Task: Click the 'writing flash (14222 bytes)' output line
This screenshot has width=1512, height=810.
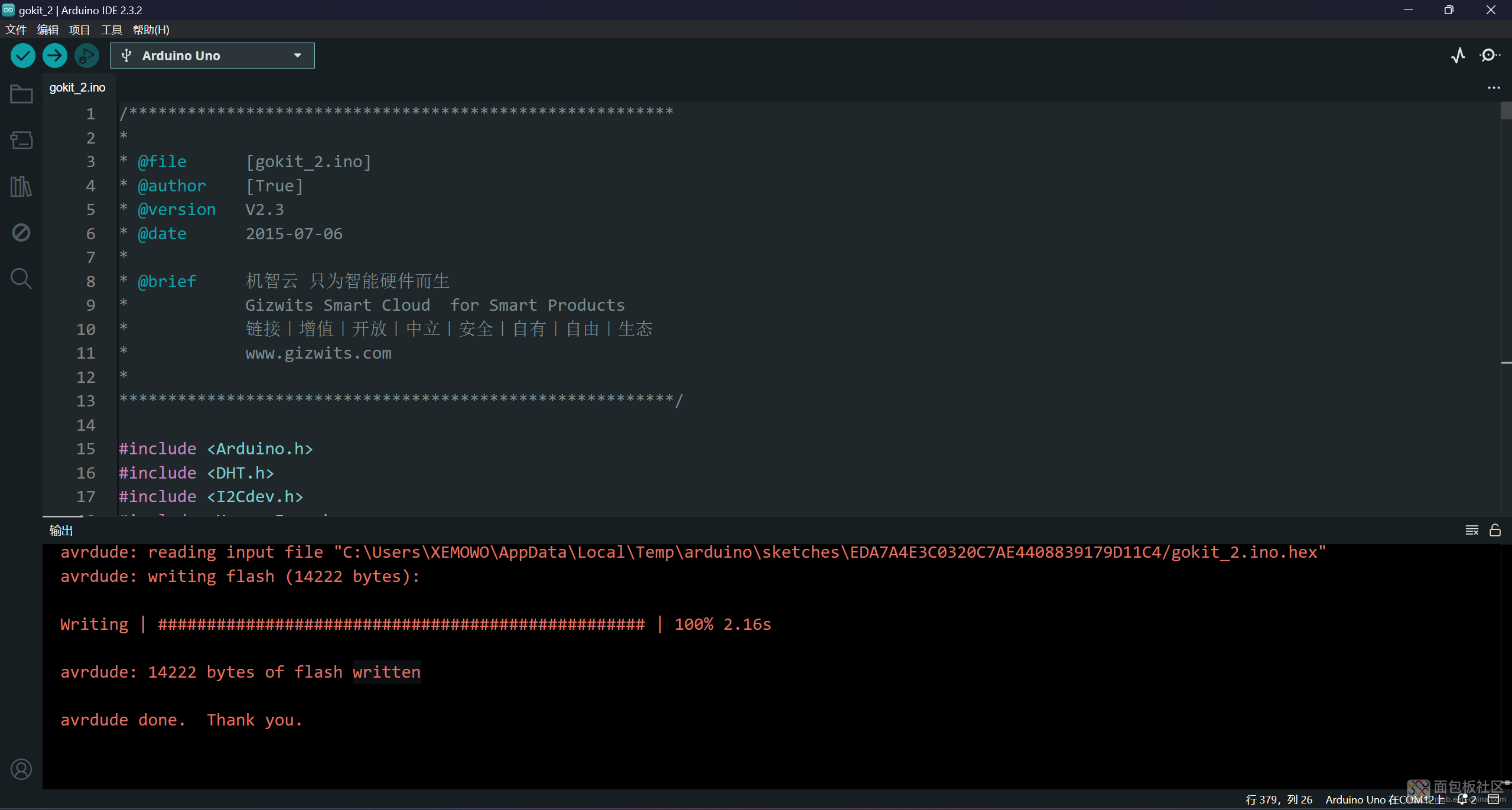Action: (240, 576)
